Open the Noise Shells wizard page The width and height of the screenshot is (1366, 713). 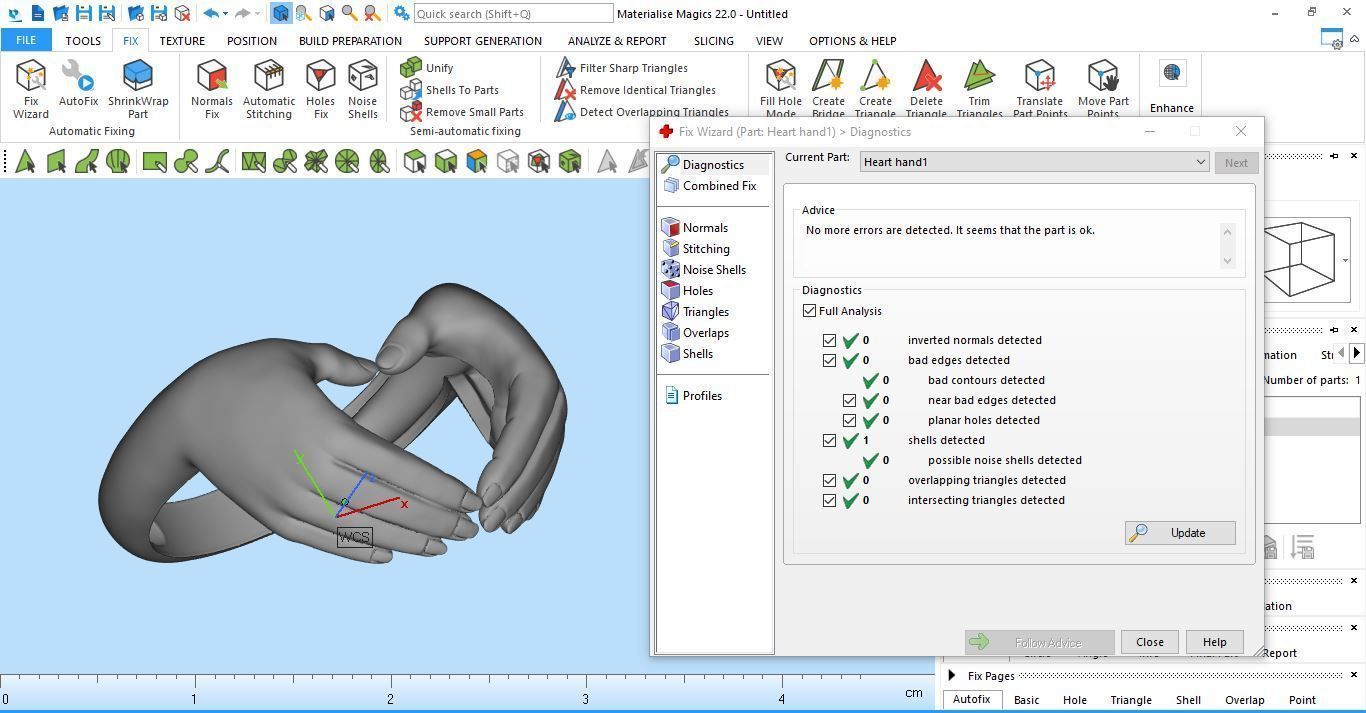pyautogui.click(x=704, y=270)
